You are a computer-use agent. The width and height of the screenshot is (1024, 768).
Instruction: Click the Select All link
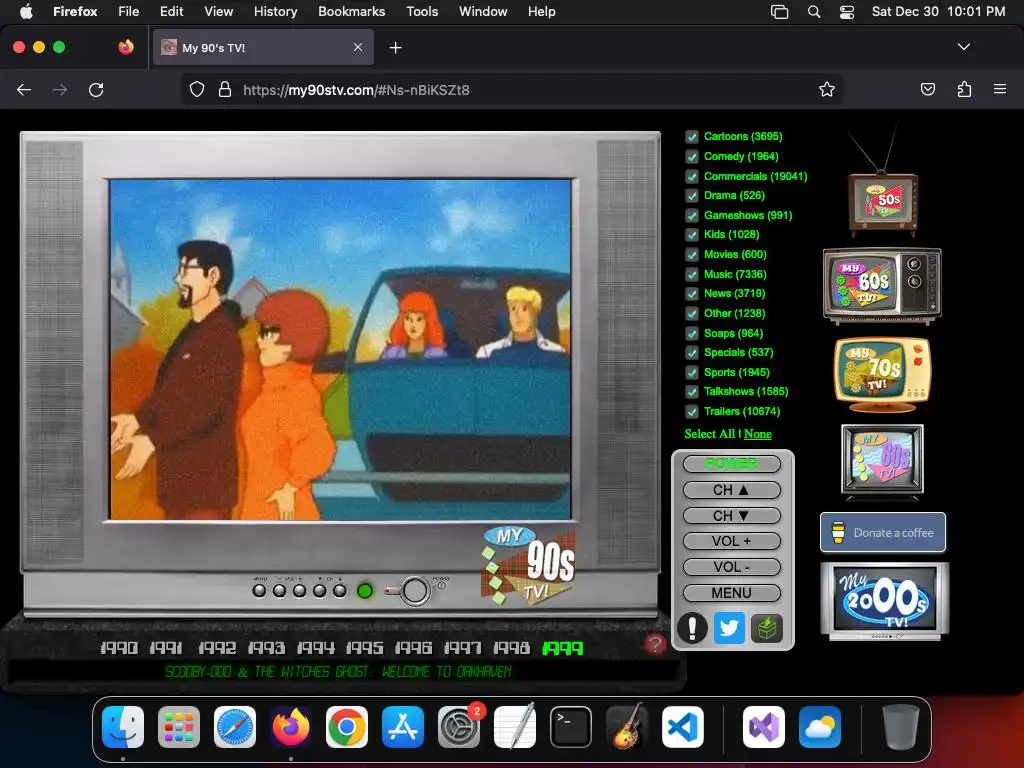(709, 434)
